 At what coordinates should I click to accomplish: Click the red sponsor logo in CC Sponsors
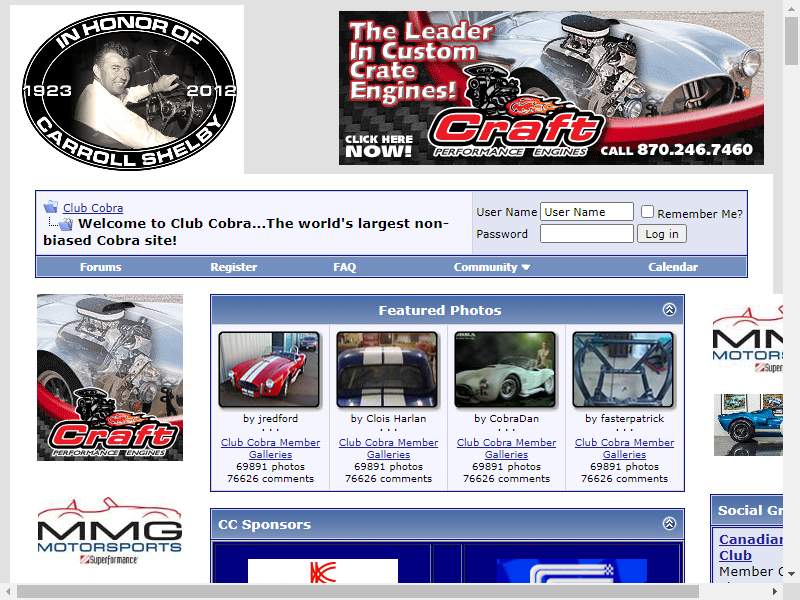click(x=322, y=570)
